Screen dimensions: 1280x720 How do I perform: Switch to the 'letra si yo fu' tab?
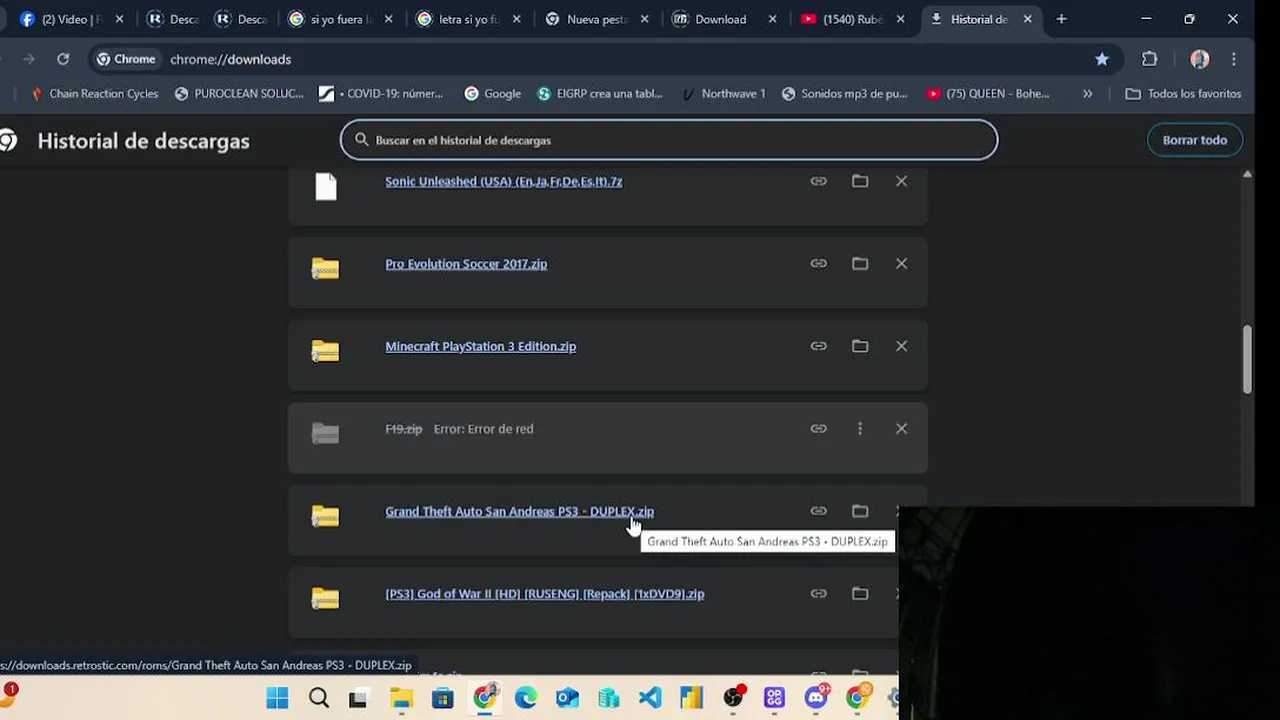tap(468, 19)
